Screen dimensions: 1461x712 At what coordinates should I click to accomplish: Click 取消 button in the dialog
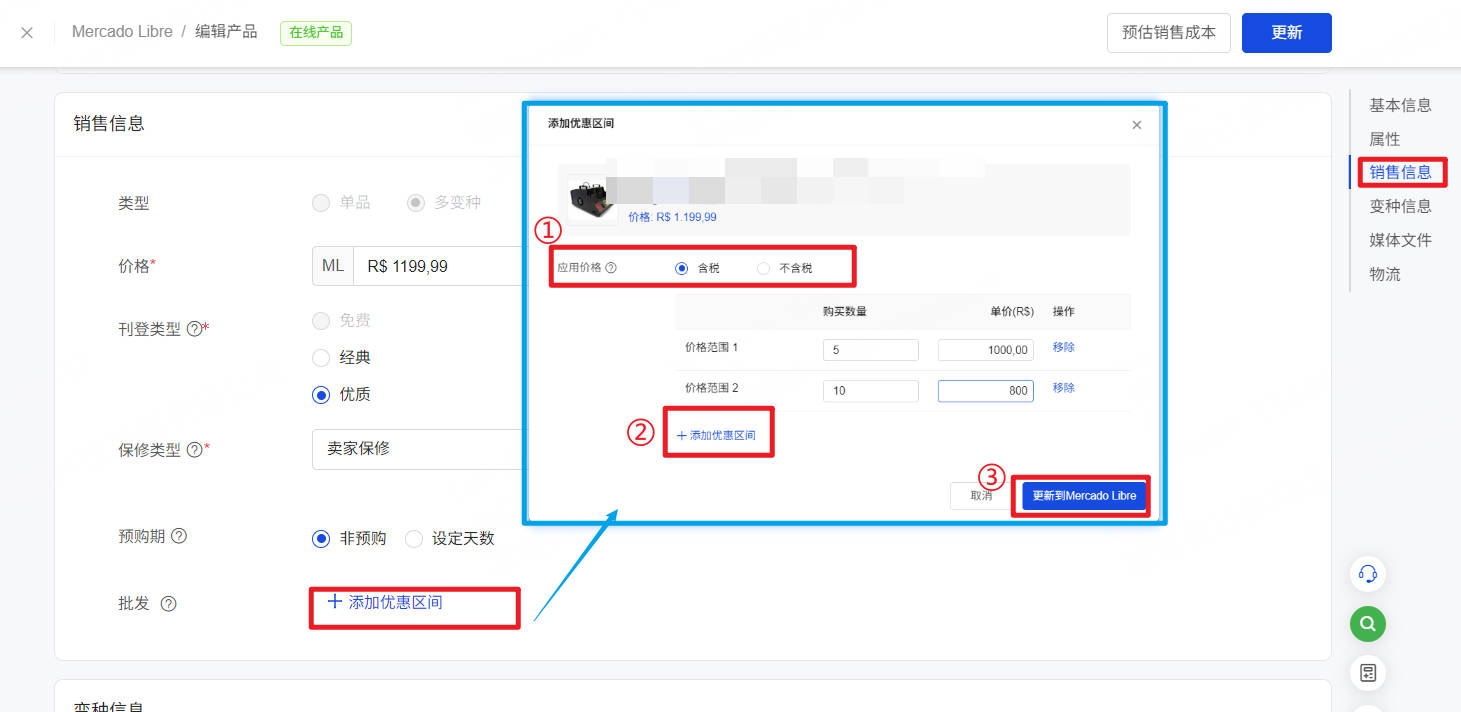[981, 496]
